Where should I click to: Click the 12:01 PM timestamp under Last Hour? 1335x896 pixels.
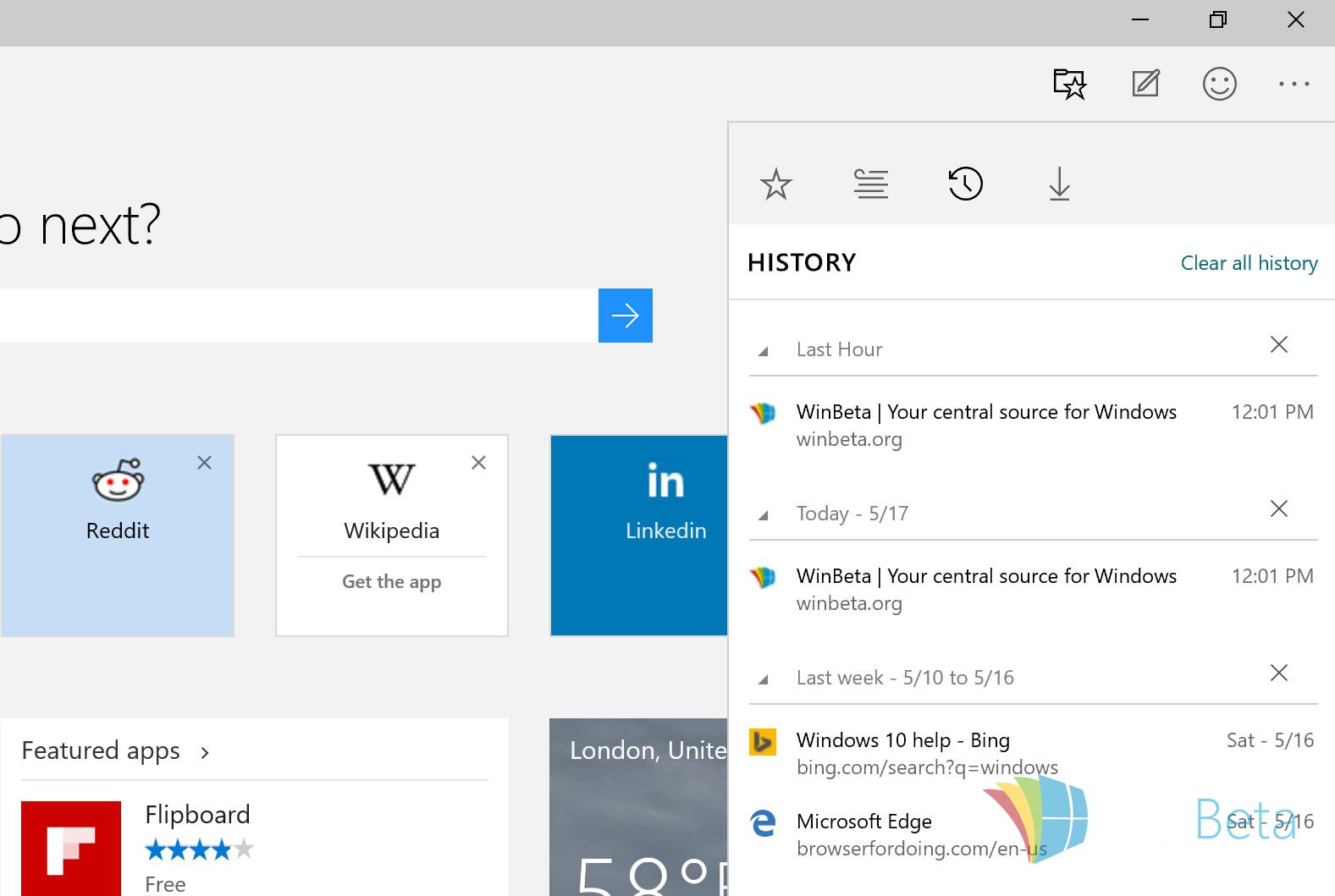[x=1272, y=412]
